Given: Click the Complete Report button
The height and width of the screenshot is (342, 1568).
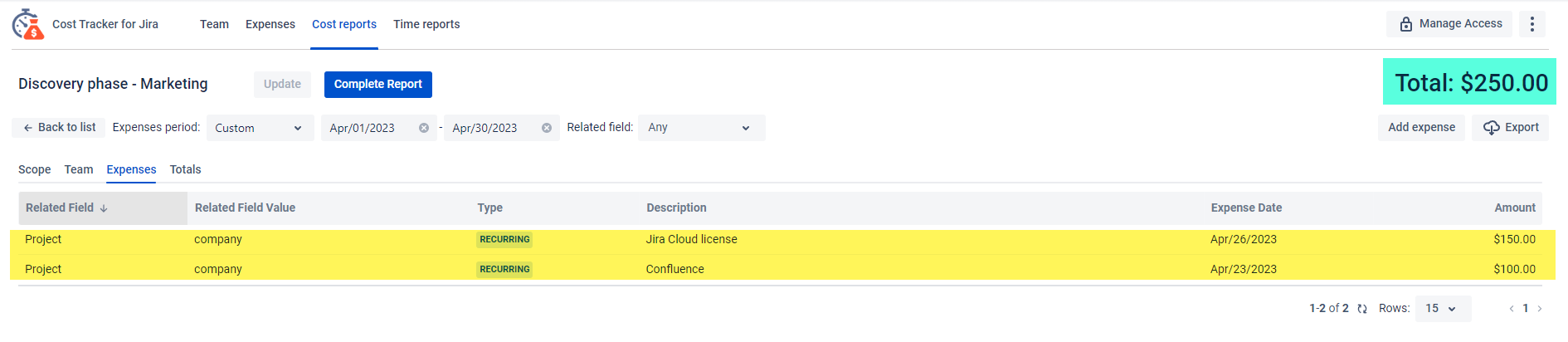Looking at the screenshot, I should coord(378,84).
